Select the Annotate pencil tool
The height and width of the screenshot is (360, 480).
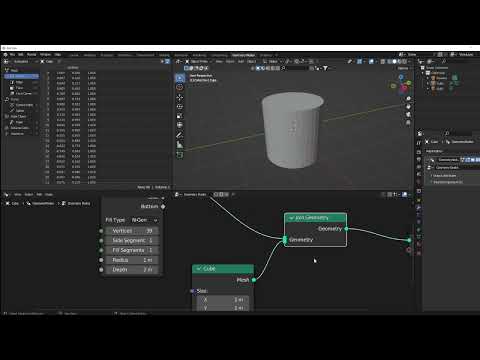pyautogui.click(x=180, y=135)
